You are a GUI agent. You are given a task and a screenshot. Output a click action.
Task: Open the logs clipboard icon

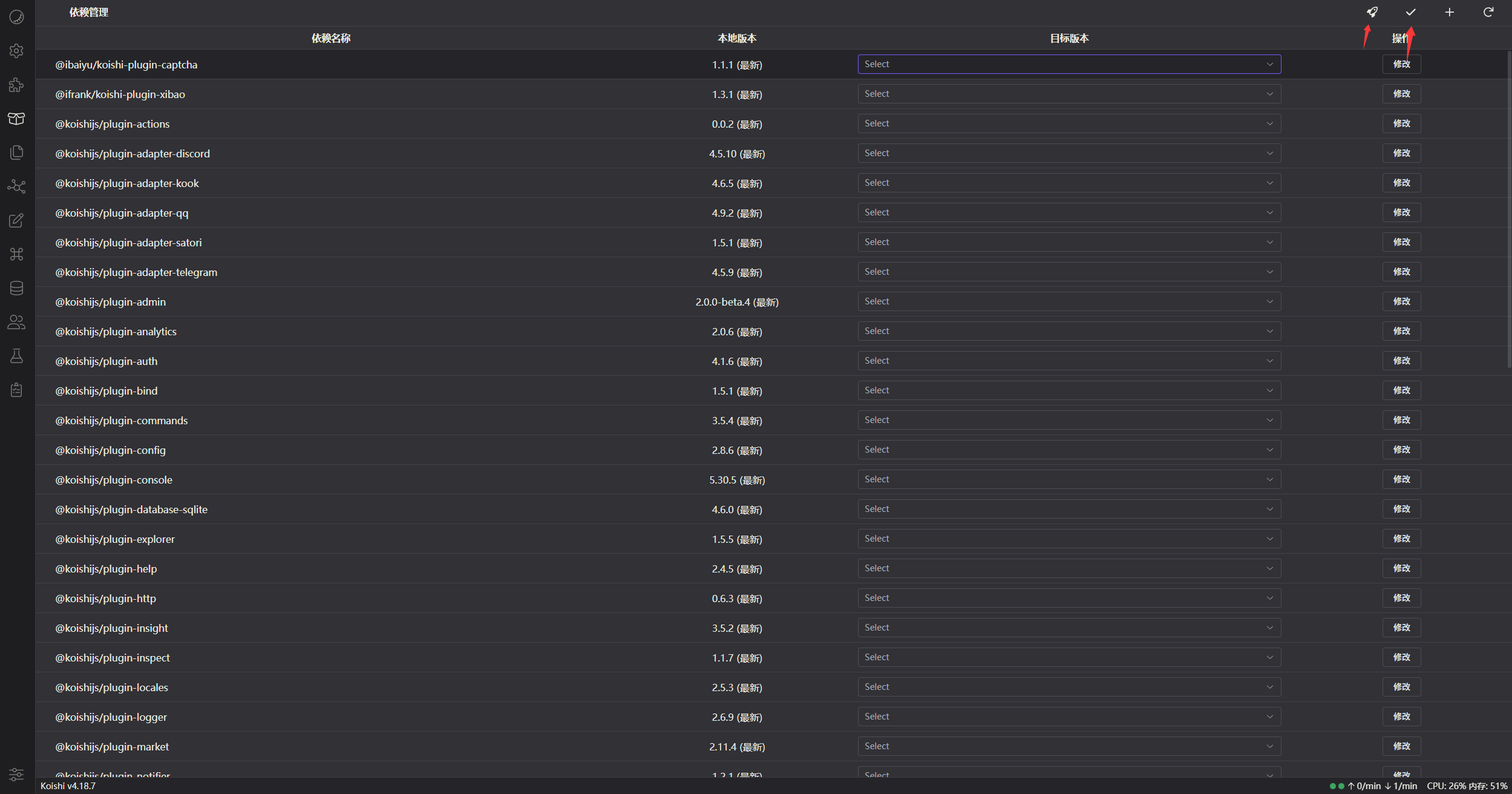tap(17, 390)
